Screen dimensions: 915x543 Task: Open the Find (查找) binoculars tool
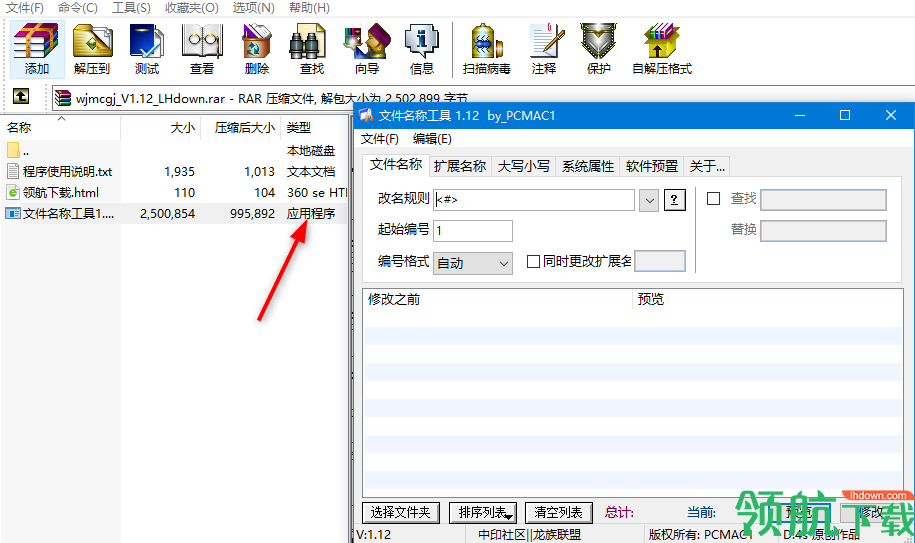pos(312,49)
